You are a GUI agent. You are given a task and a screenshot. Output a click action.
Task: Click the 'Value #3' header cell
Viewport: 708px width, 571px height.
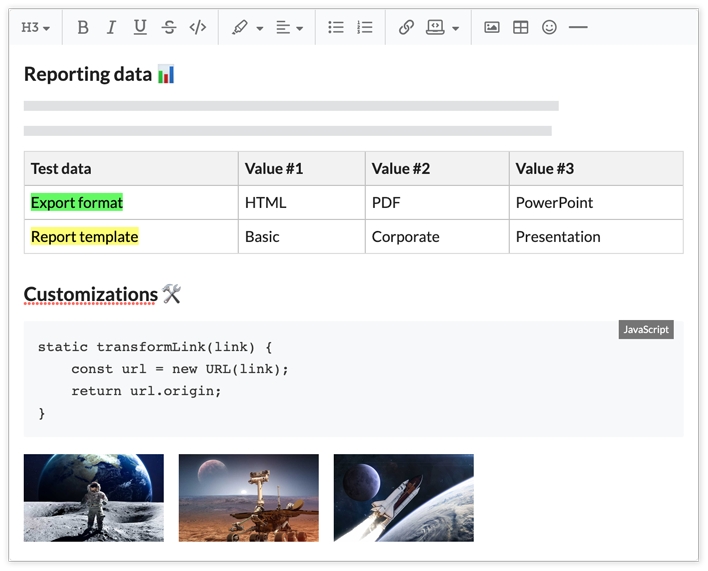pos(596,168)
